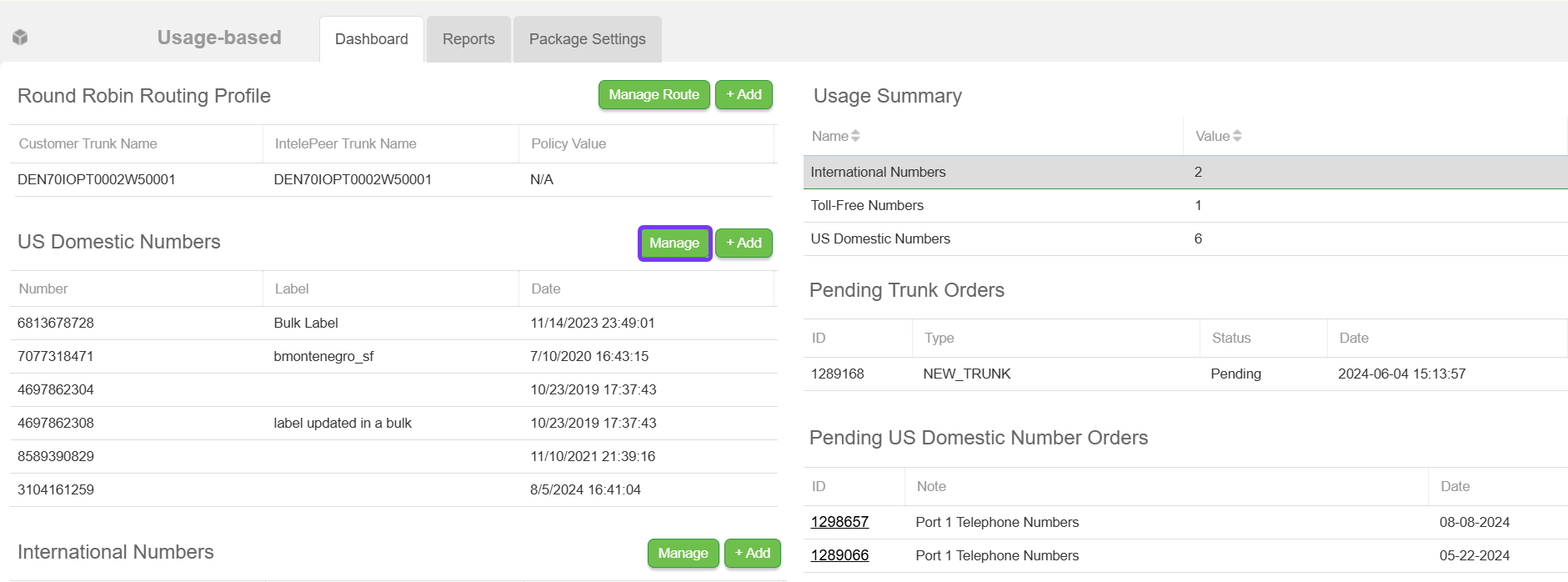1568x582 pixels.
Task: Add an International Number
Action: [752, 554]
